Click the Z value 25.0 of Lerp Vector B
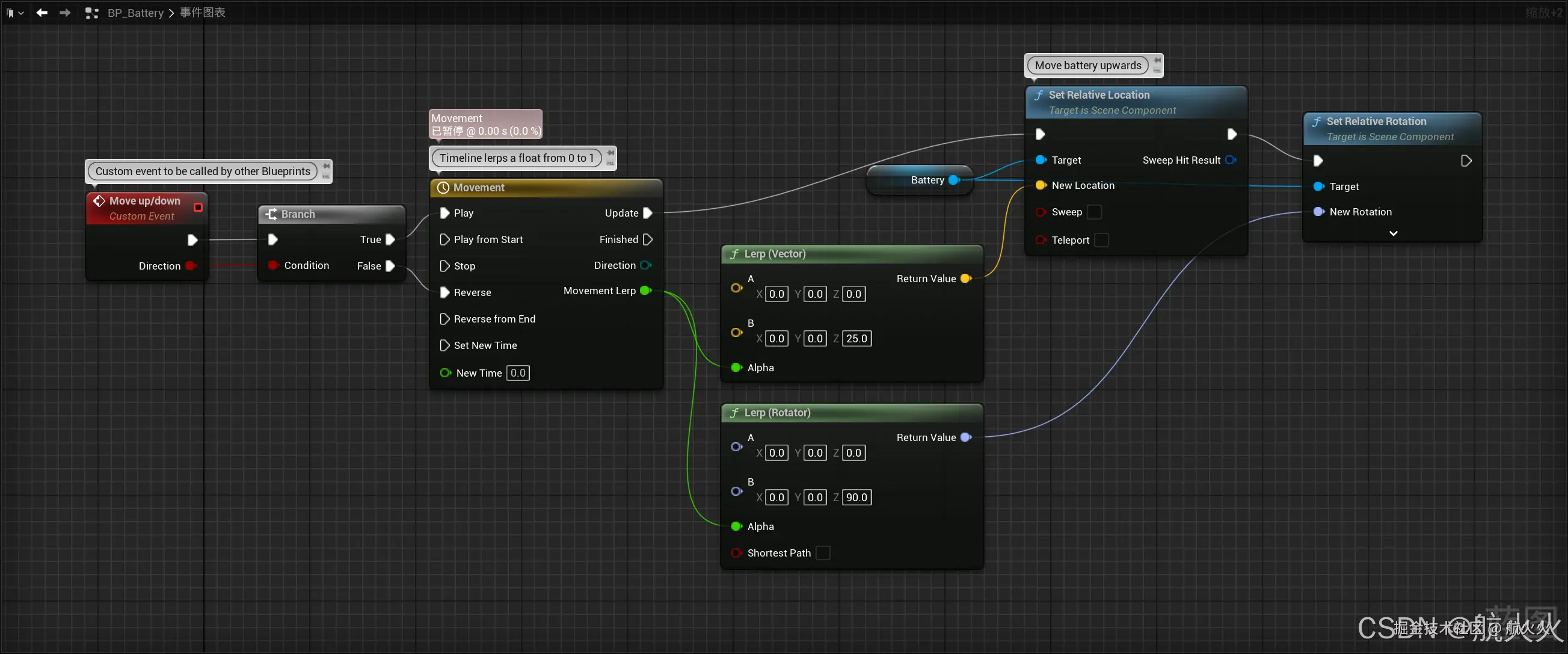Screen dimensions: 1568x654 [856, 339]
